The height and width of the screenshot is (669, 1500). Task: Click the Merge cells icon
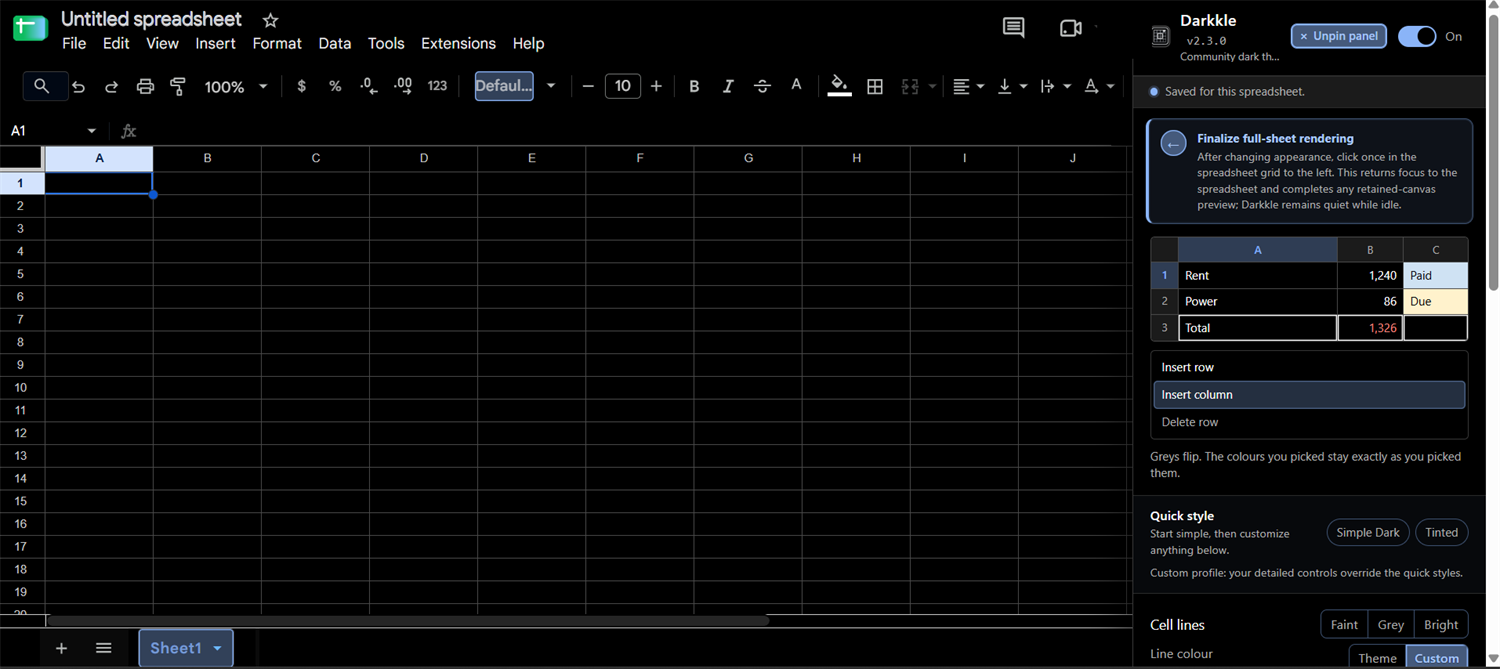910,86
